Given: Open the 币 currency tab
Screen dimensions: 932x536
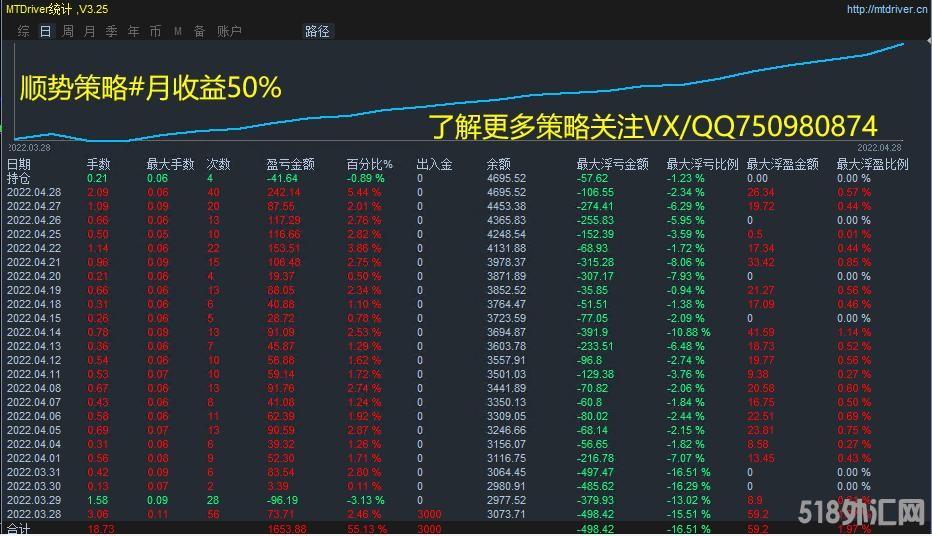Looking at the screenshot, I should pyautogui.click(x=155, y=31).
